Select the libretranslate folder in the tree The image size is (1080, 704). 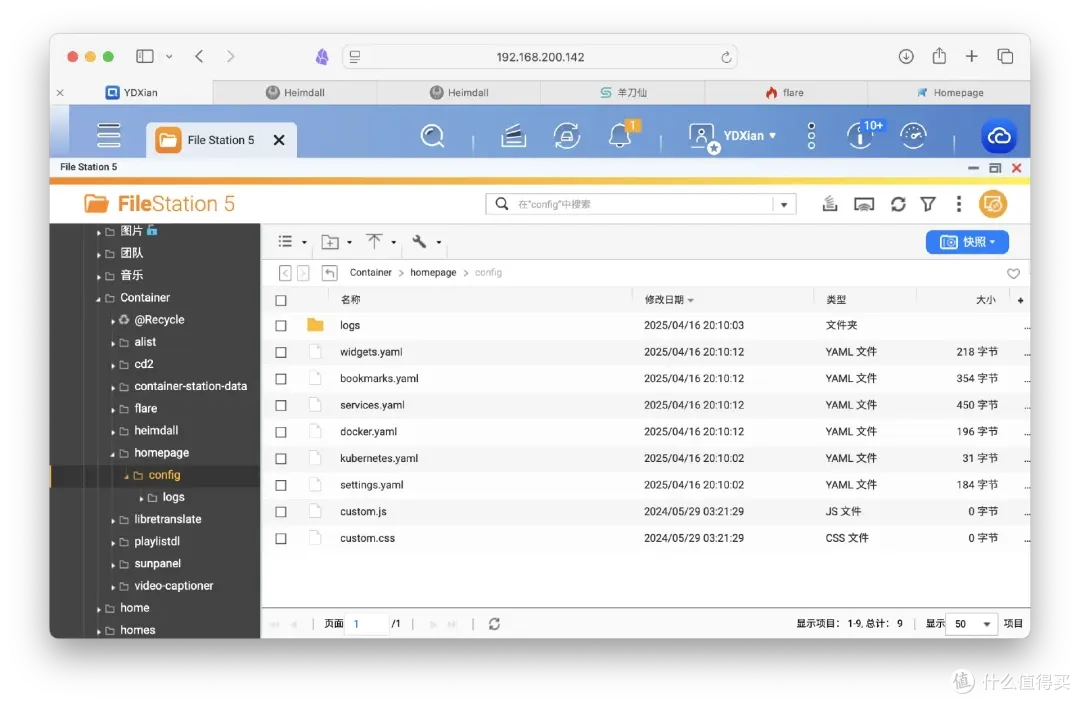pos(168,519)
